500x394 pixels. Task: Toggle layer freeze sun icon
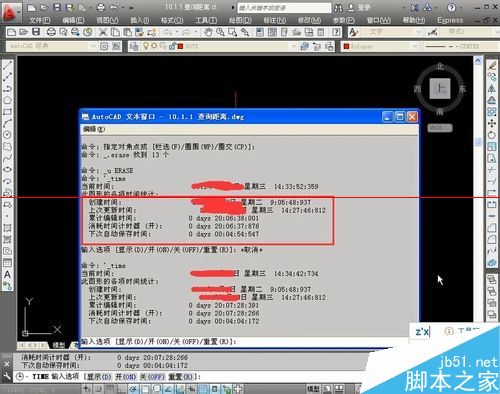pos(154,46)
